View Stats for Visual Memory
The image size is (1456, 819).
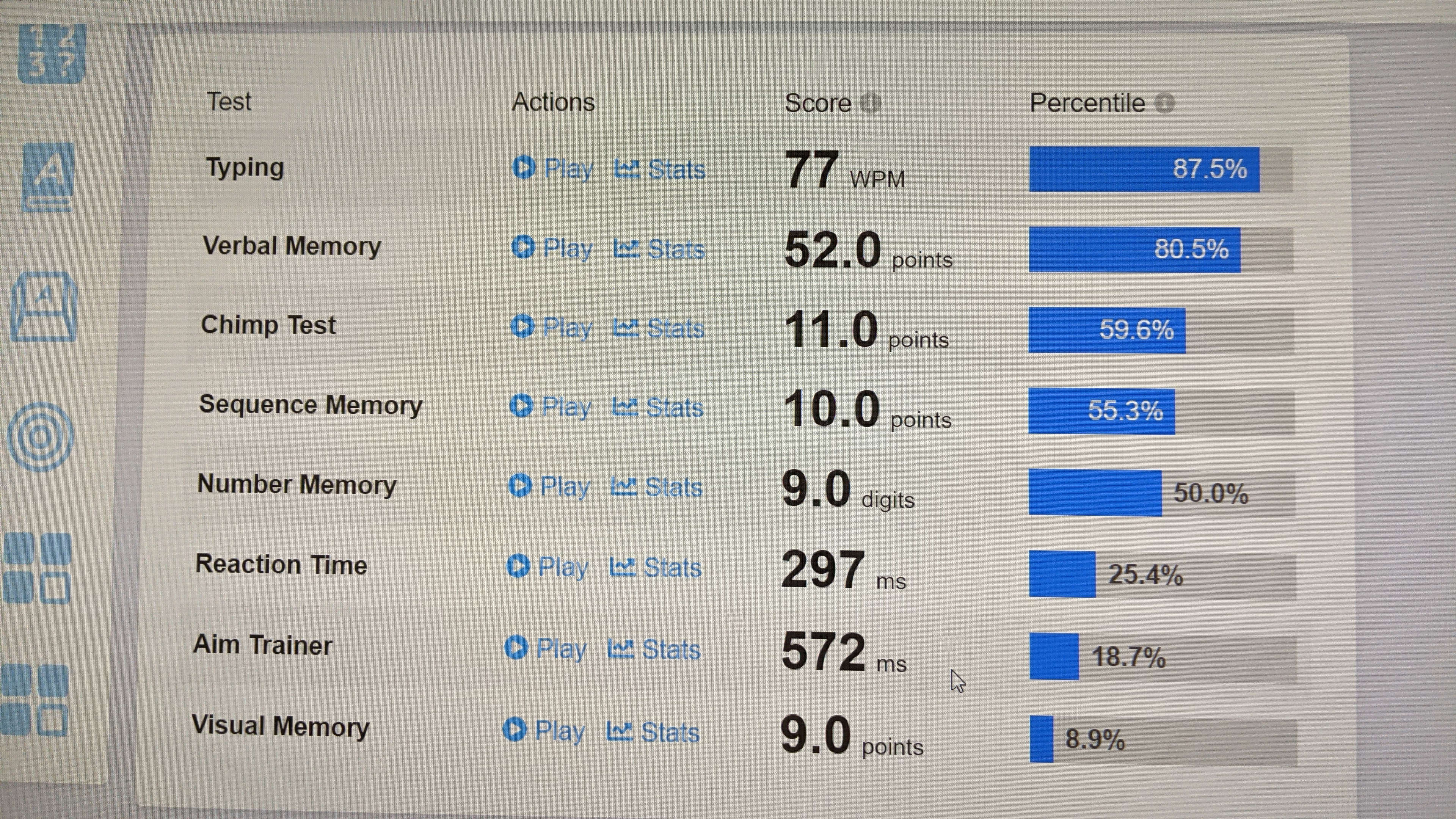point(653,731)
